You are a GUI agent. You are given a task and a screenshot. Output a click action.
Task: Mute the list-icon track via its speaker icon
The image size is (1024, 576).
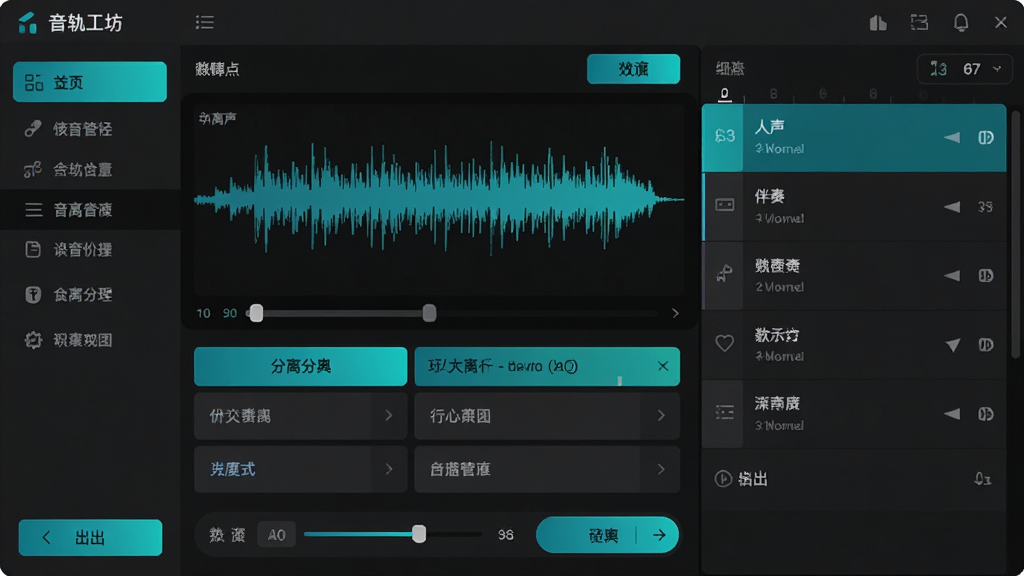pos(952,414)
